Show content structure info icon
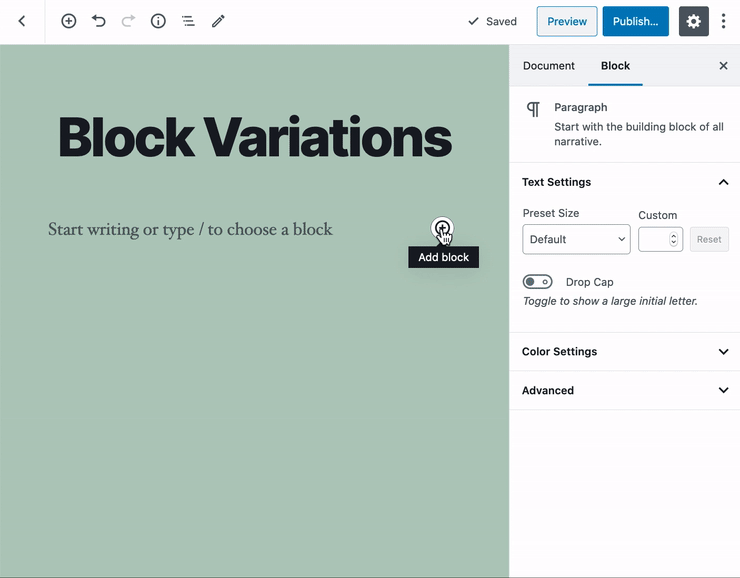 [158, 21]
